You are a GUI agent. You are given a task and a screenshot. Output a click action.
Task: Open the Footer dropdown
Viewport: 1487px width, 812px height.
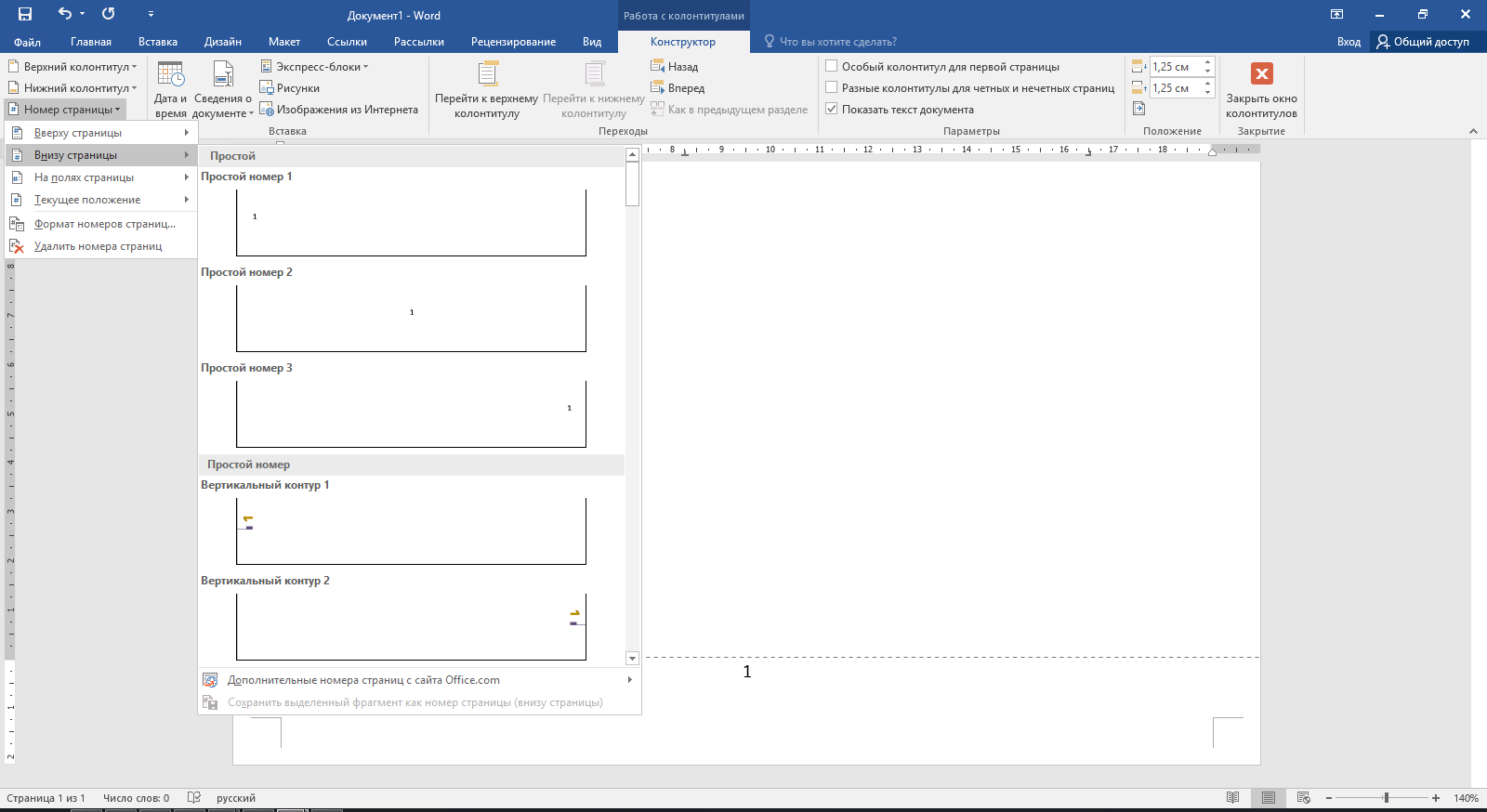(73, 88)
